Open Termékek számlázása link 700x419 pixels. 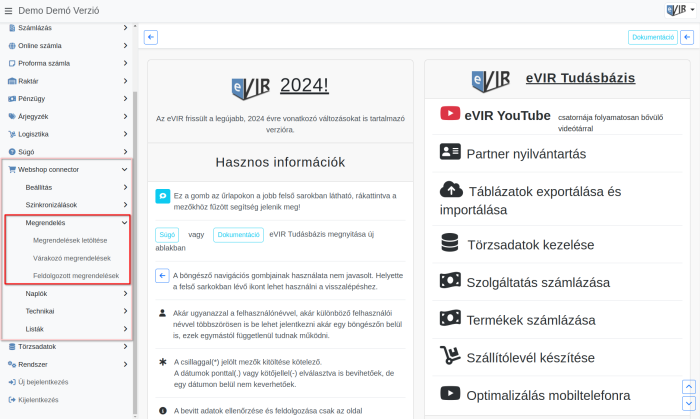pos(531,320)
